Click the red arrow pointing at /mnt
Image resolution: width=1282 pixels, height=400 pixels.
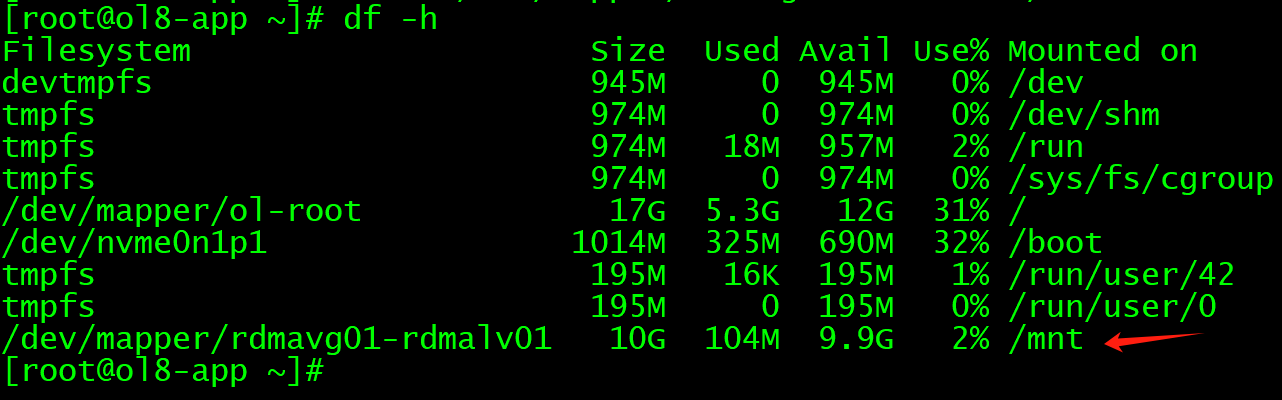[1153, 341]
